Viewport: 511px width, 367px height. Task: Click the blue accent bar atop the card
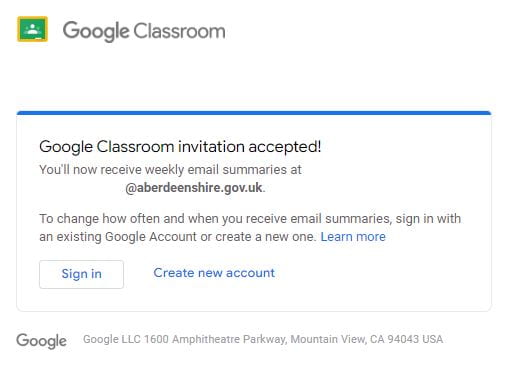pyautogui.click(x=254, y=113)
